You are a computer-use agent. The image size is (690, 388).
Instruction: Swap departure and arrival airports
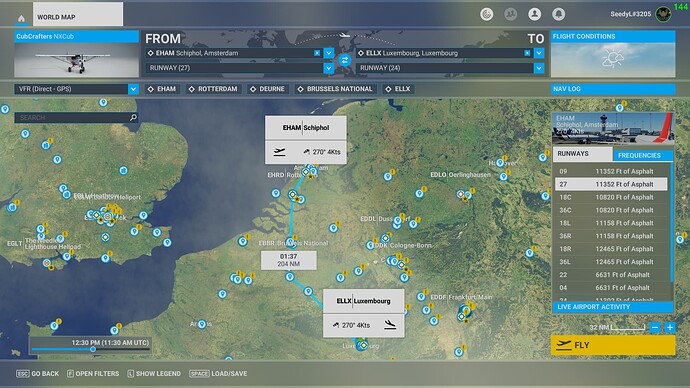coord(345,60)
